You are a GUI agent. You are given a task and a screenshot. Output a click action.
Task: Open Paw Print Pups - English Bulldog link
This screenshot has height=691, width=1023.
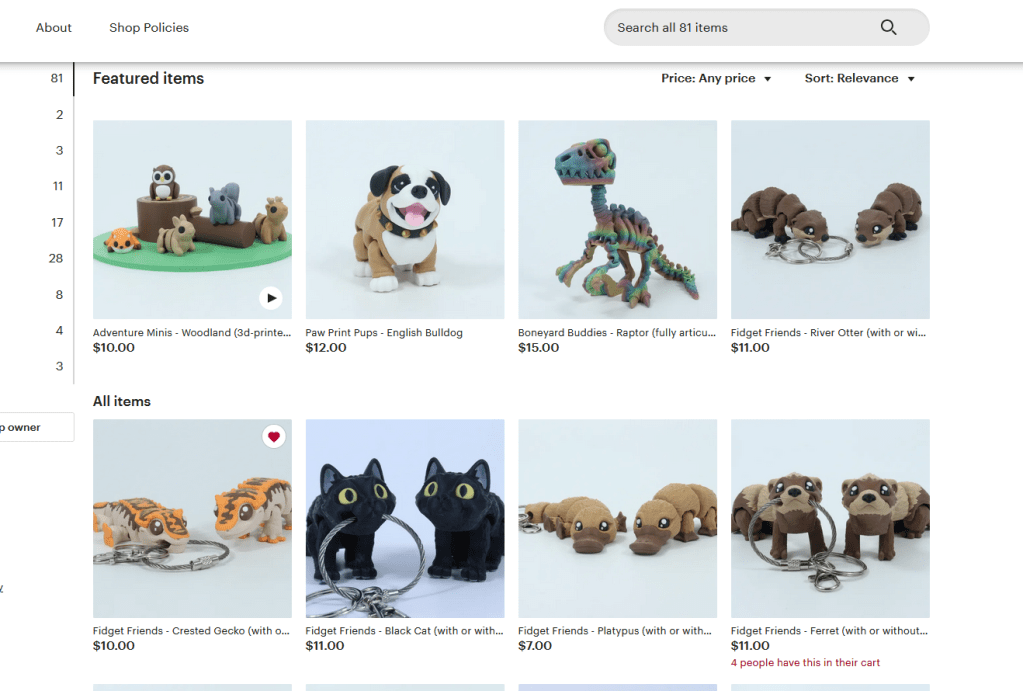[384, 333]
